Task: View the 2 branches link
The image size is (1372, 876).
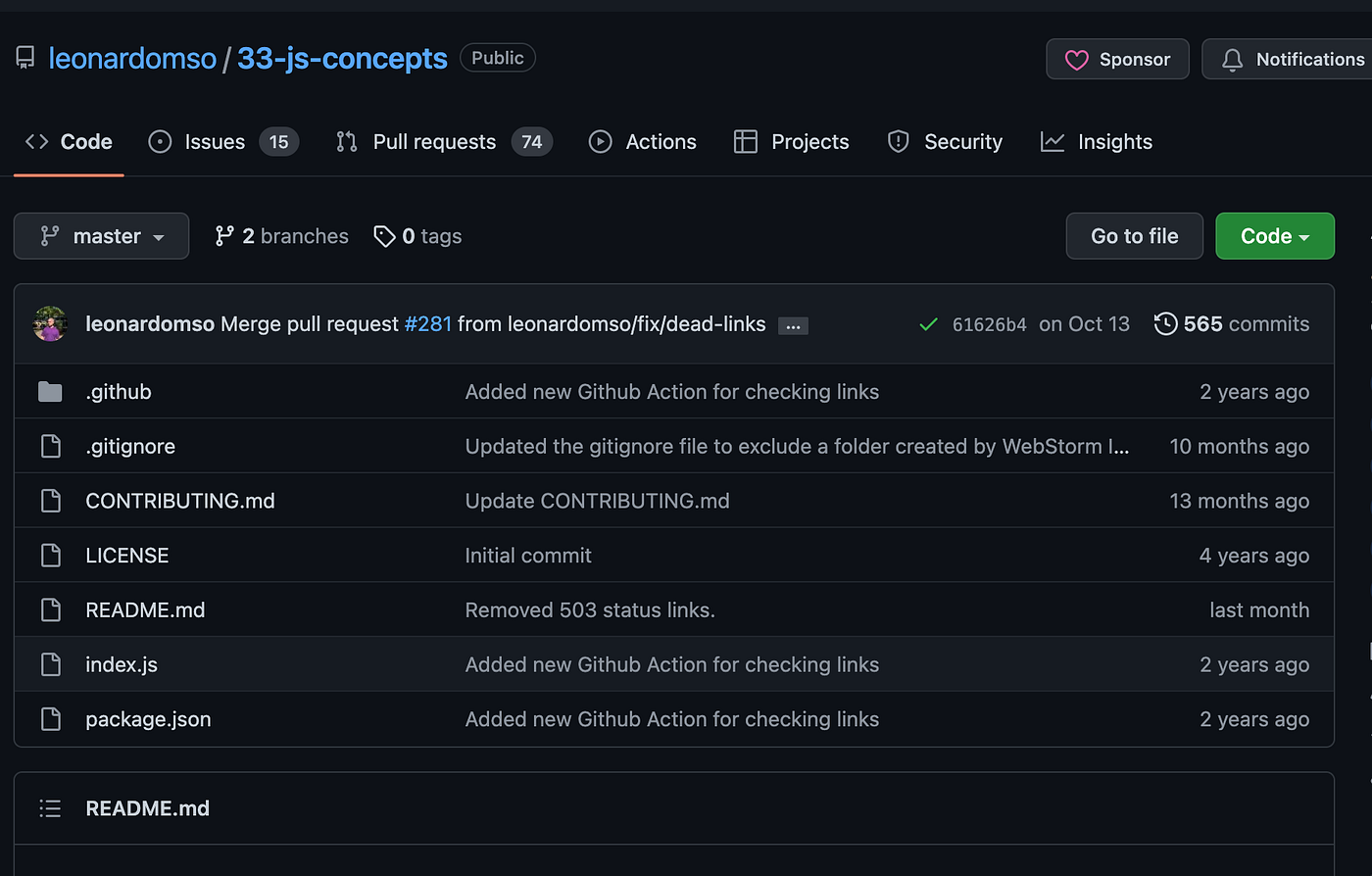Action: click(x=281, y=236)
